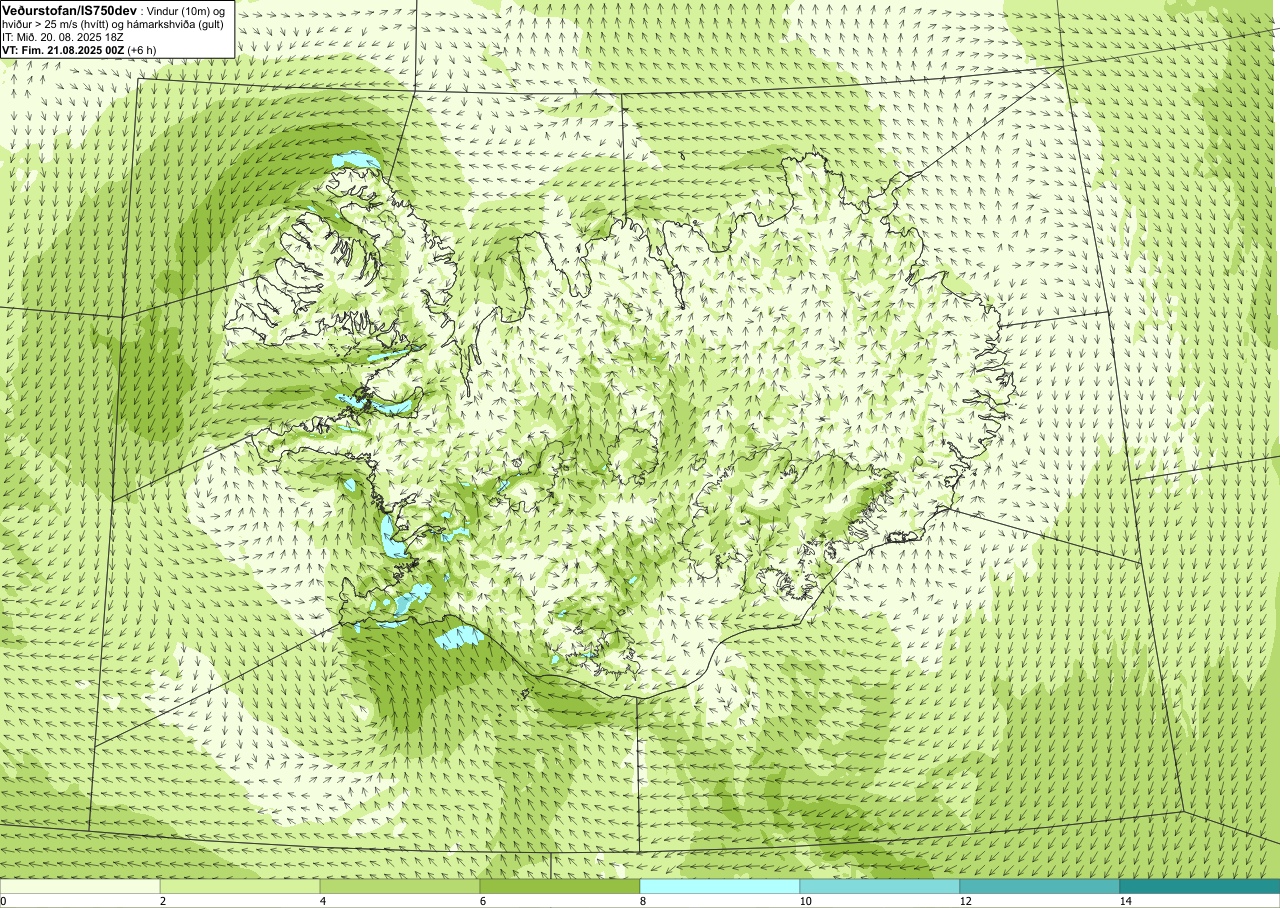Image resolution: width=1280 pixels, height=908 pixels.
Task: Select the medium green 4–6 m/s legend swatch
Action: (400, 886)
